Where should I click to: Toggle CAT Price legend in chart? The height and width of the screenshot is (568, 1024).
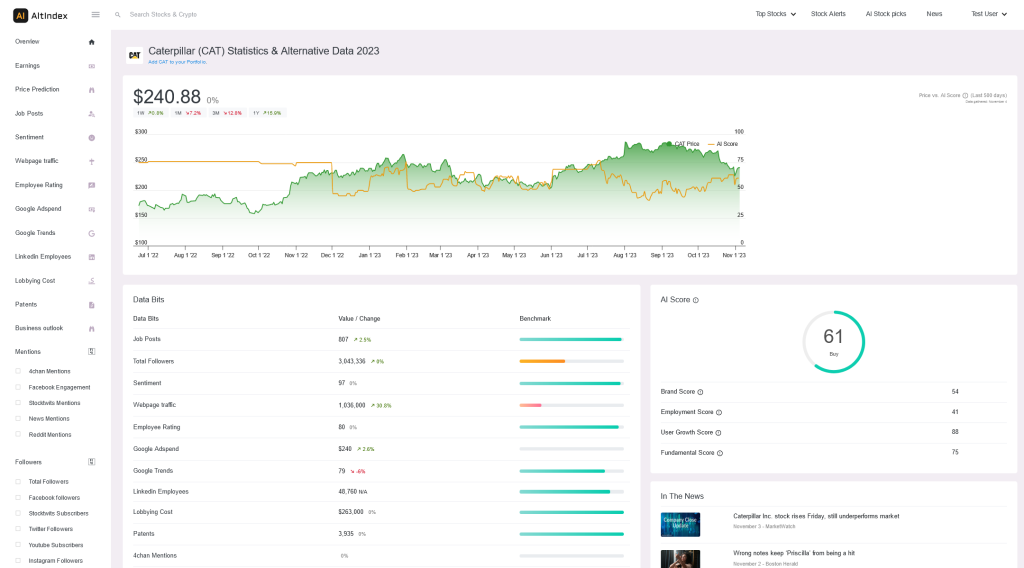pos(682,144)
